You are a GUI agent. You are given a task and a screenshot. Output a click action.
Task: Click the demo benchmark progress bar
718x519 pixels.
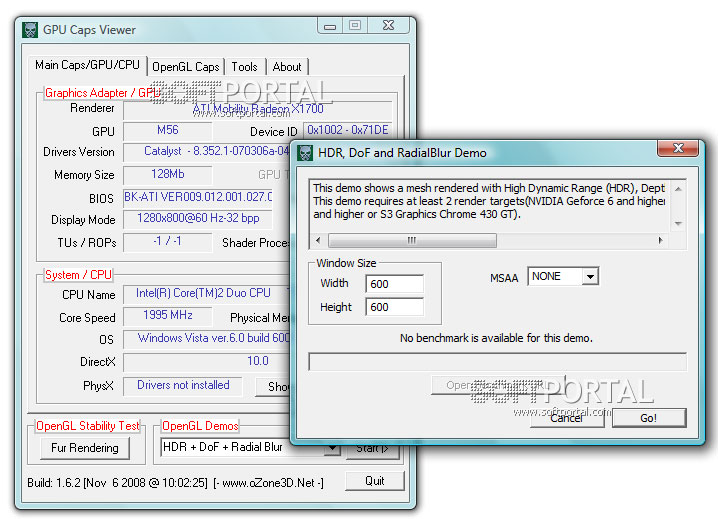[498, 361]
